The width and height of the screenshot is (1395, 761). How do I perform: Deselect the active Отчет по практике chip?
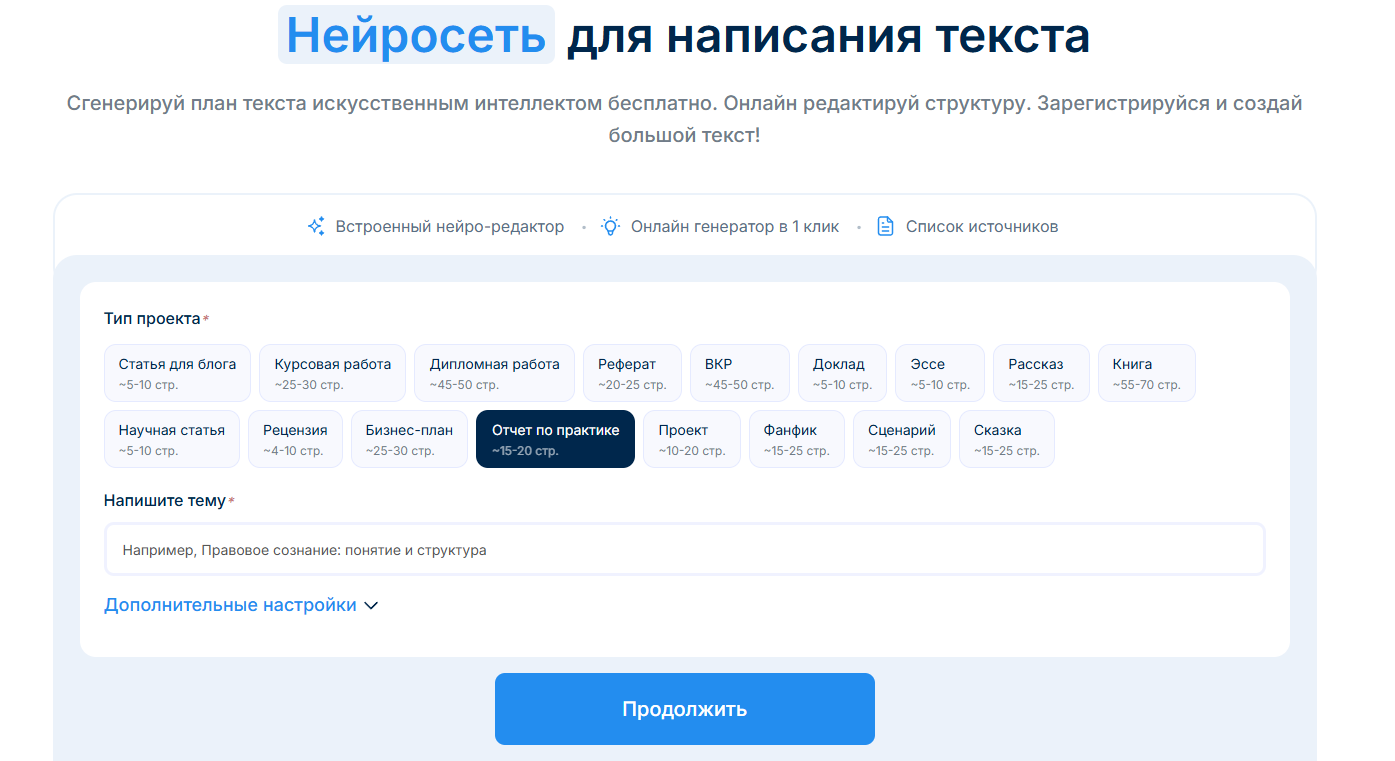pyautogui.click(x=555, y=438)
